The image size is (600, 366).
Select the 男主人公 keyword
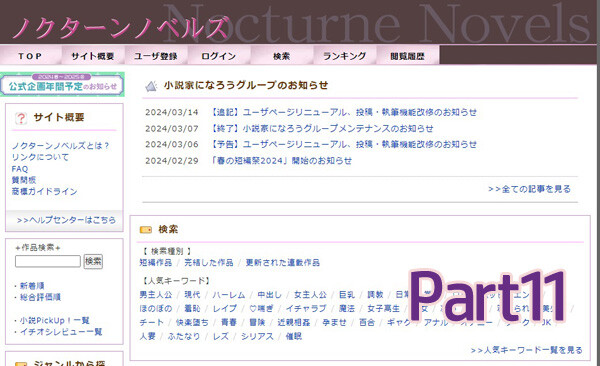[156, 295]
